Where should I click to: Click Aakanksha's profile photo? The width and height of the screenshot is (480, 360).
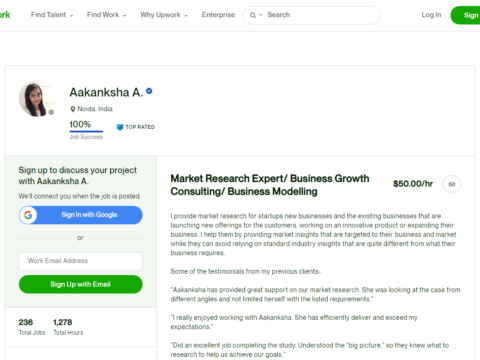click(37, 98)
